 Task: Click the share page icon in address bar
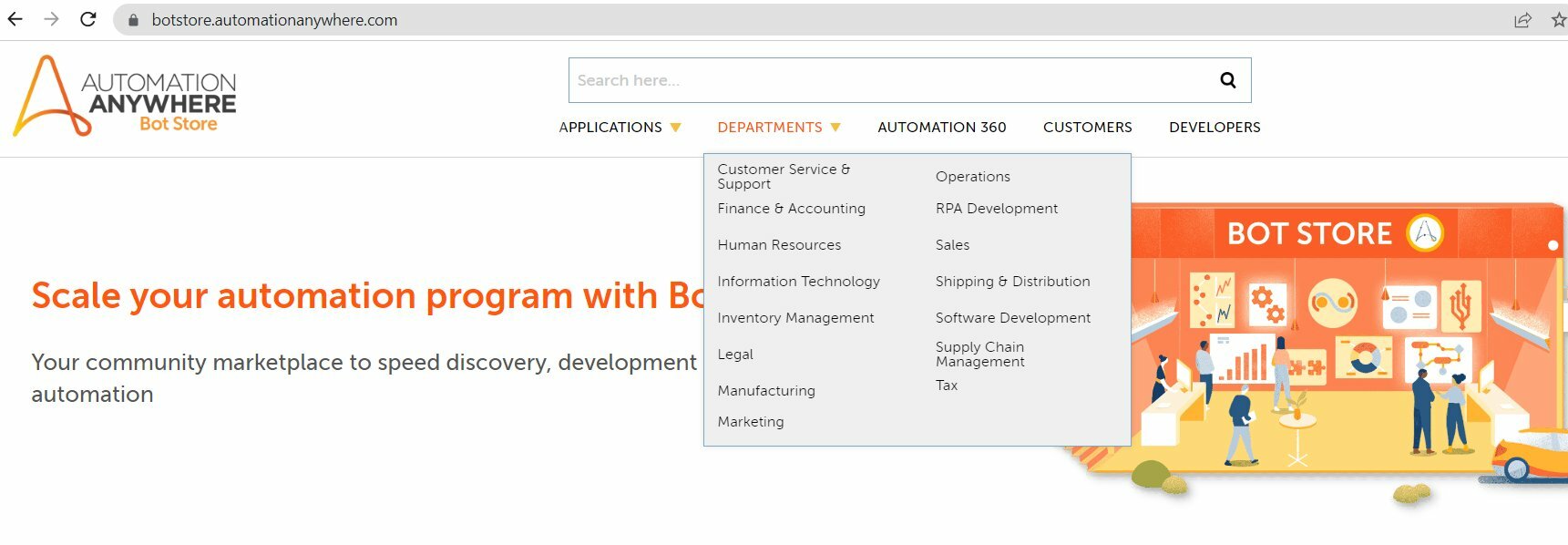point(1522,20)
